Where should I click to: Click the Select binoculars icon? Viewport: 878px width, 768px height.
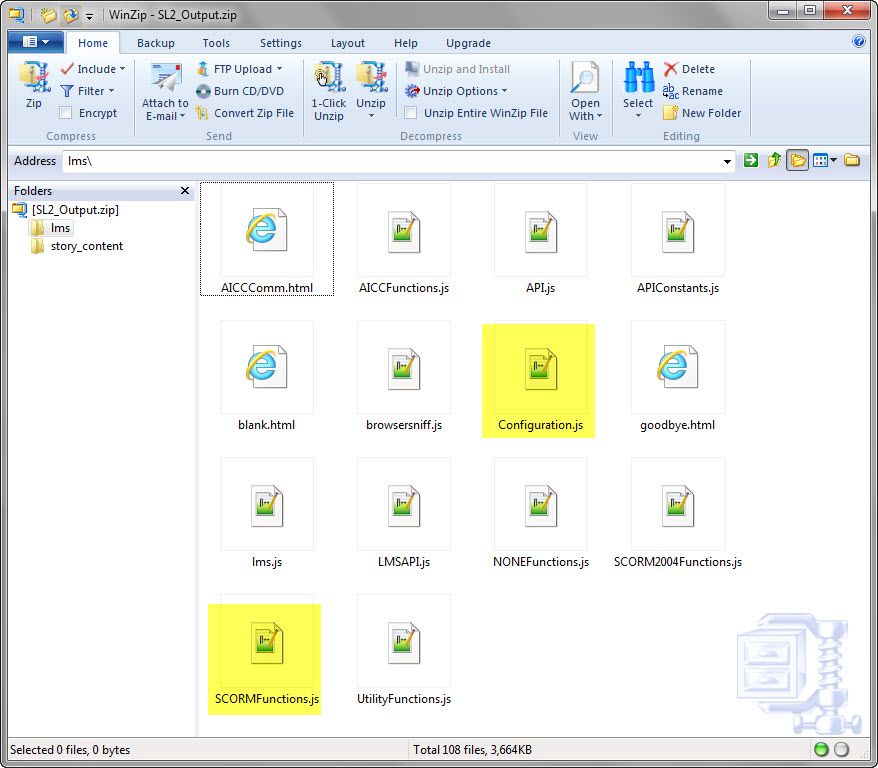click(x=638, y=90)
